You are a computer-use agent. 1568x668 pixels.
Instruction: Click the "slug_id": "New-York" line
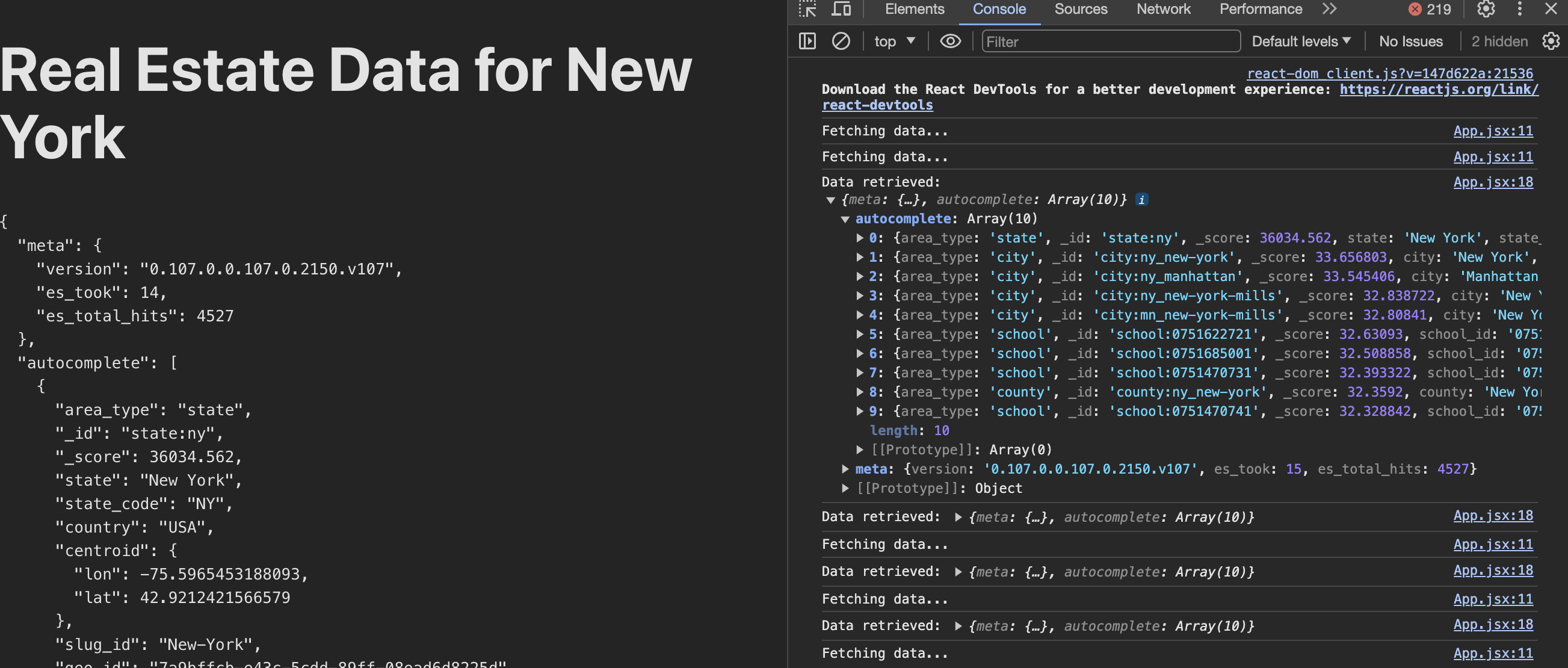tap(158, 645)
